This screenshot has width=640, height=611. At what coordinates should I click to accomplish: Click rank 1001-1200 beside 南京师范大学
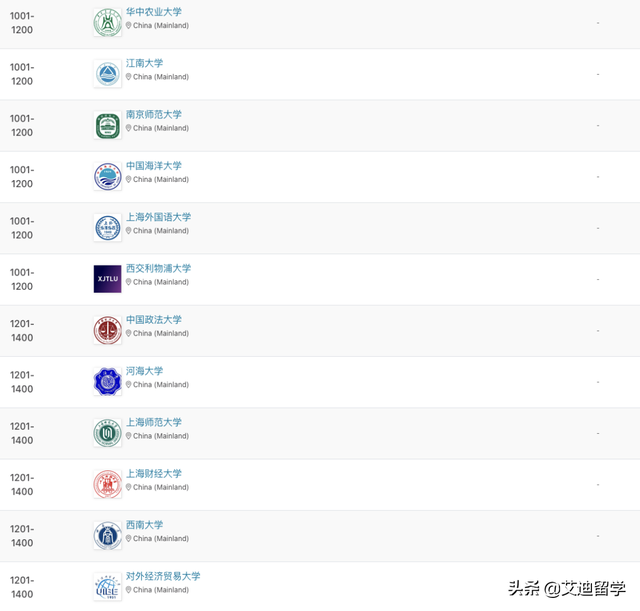(x=22, y=125)
